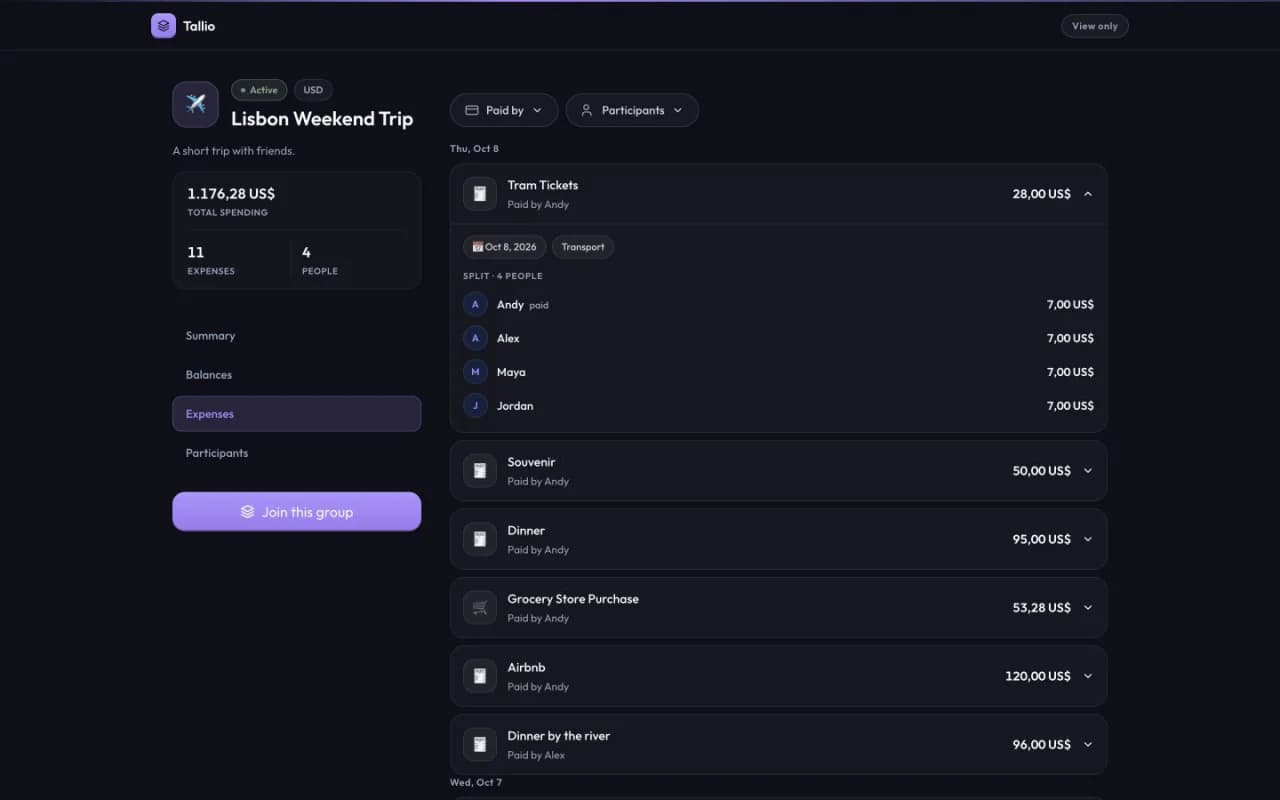Click the Airbnb receipt icon
Viewport: 1280px width, 800px height.
(480, 676)
